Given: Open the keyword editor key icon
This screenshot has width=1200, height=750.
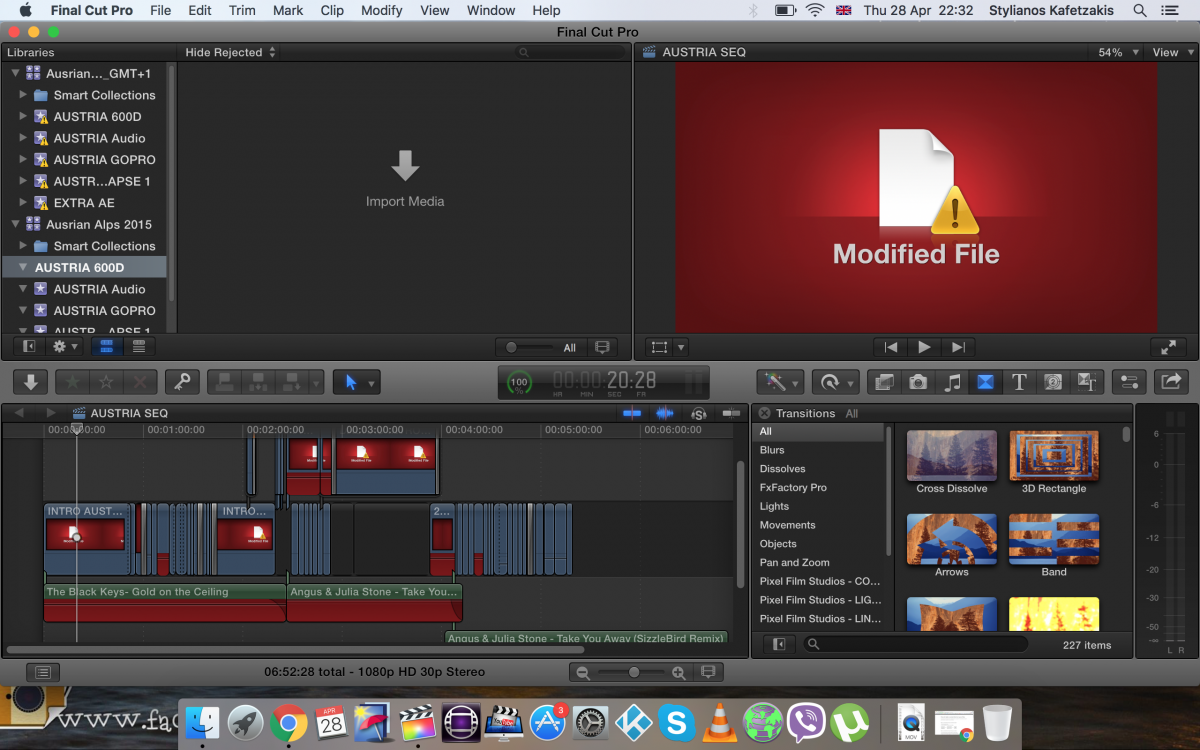Looking at the screenshot, I should 181,381.
